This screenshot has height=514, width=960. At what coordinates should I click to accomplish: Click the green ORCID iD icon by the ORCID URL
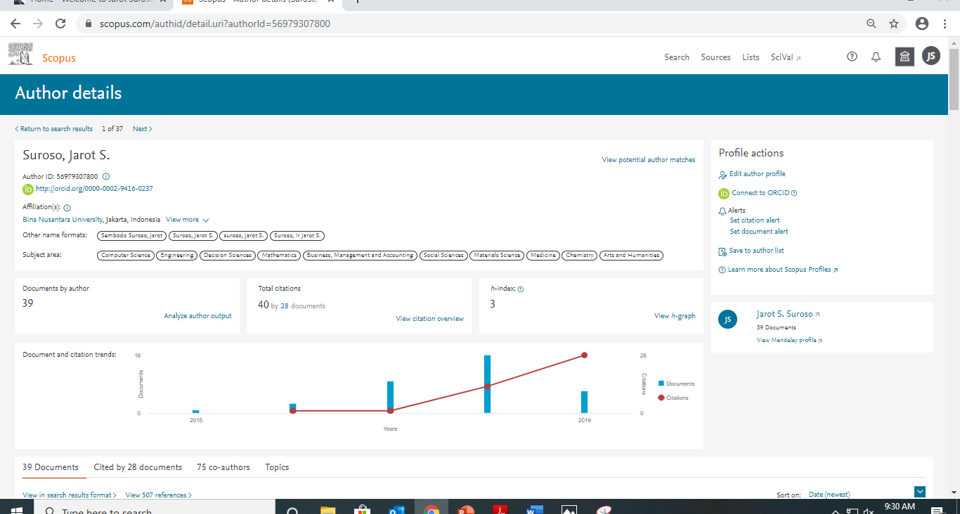point(28,189)
